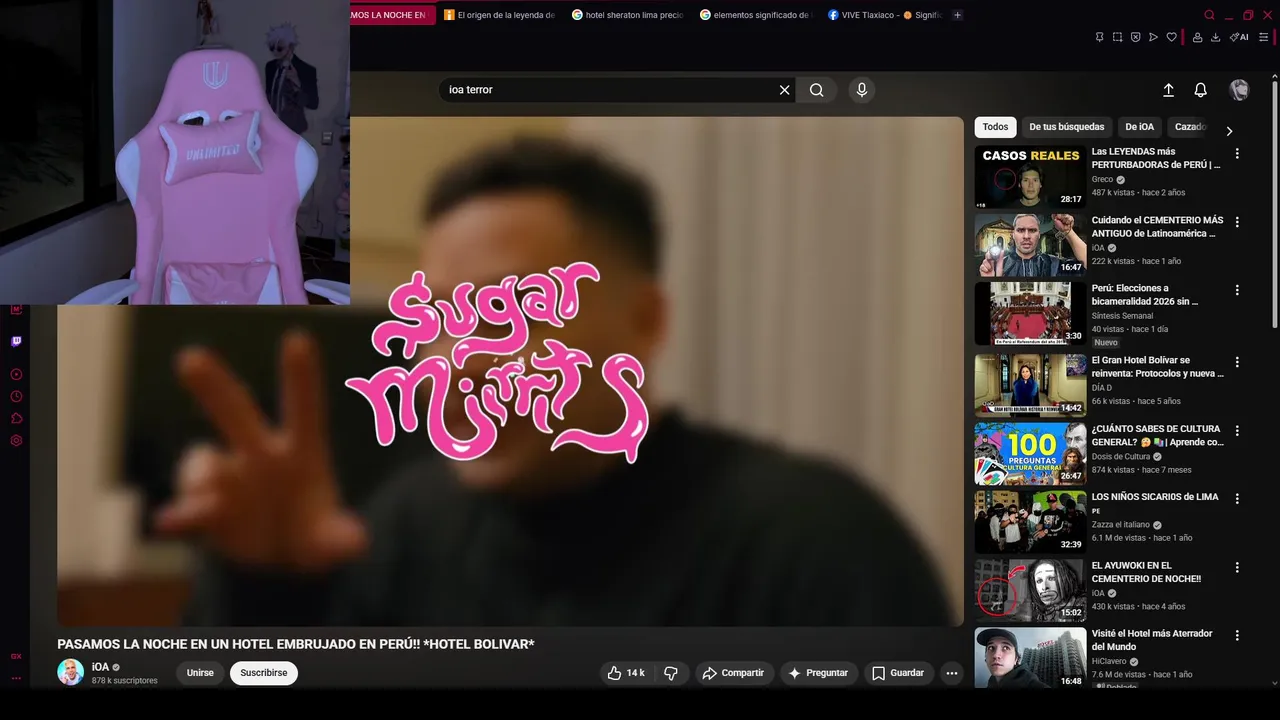Open more actions ellipsis beside Guardar
Viewport: 1280px width, 720px height.
coord(952,673)
